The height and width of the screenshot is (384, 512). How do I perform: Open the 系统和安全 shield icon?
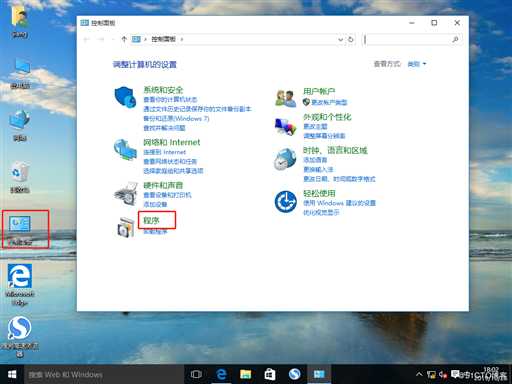point(125,97)
